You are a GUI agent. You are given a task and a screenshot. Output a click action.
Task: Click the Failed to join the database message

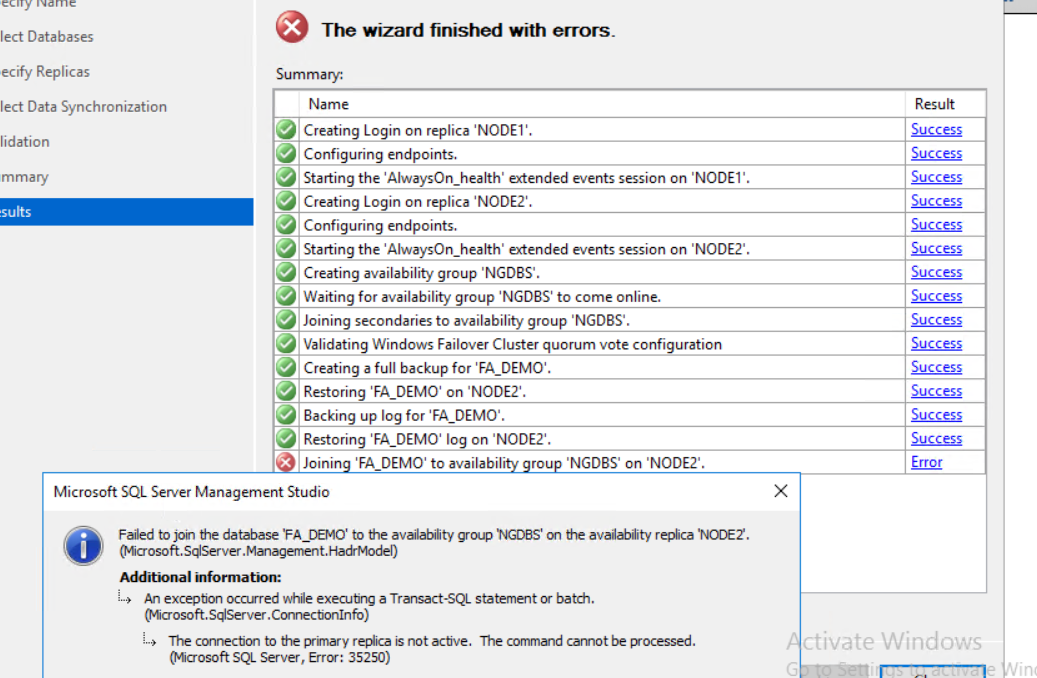434,542
